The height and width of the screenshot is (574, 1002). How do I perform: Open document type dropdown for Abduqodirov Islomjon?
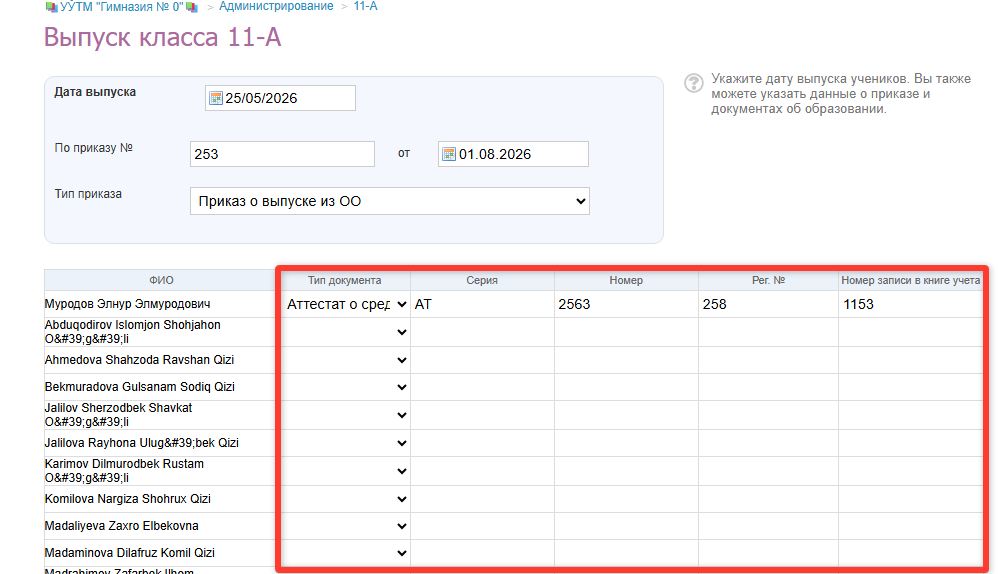tap(346, 332)
